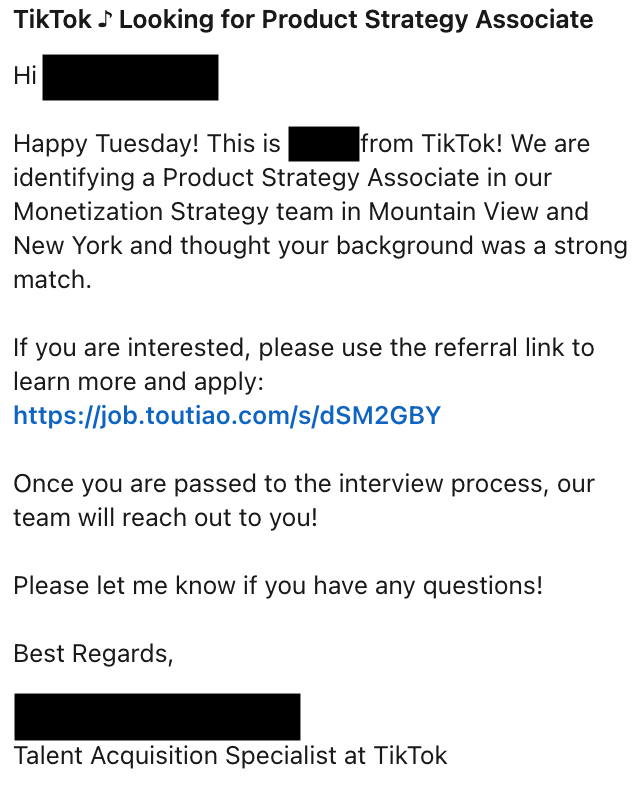Click 'Please let me know if you have any questions!'
This screenshot has width=644, height=790.
pyautogui.click(x=278, y=586)
